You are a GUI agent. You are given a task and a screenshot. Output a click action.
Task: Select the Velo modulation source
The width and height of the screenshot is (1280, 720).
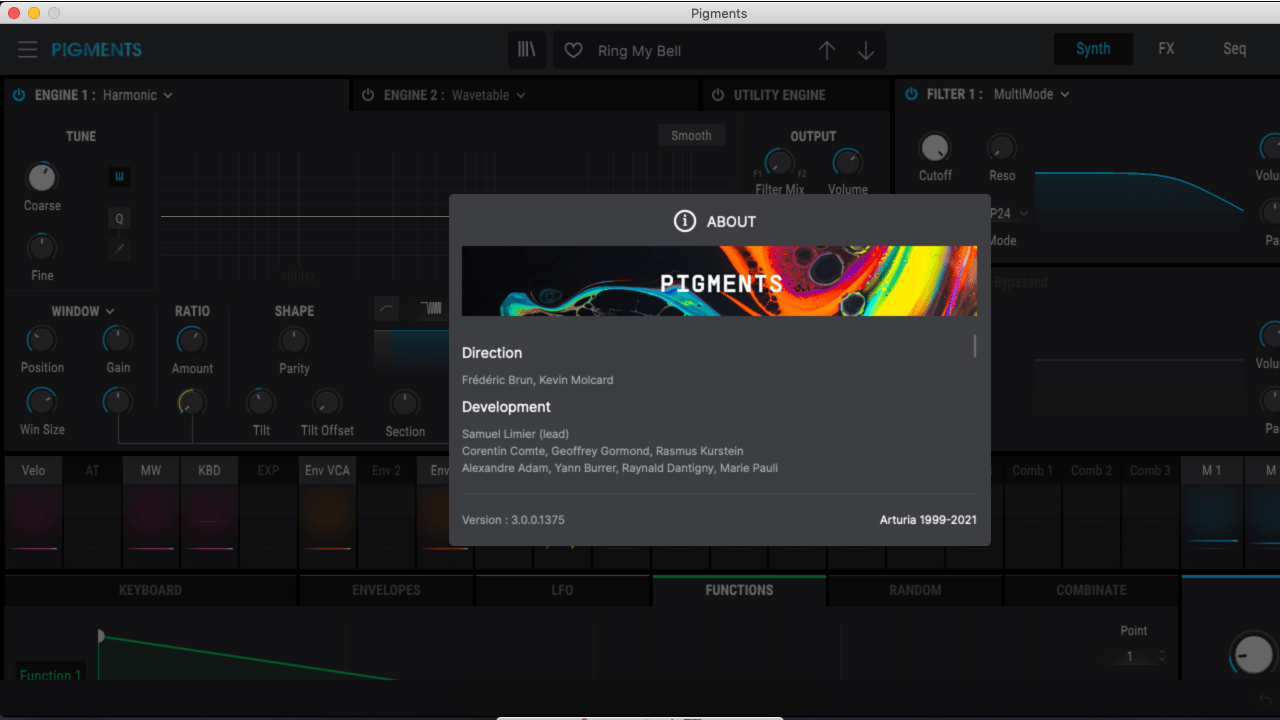[x=33, y=470]
